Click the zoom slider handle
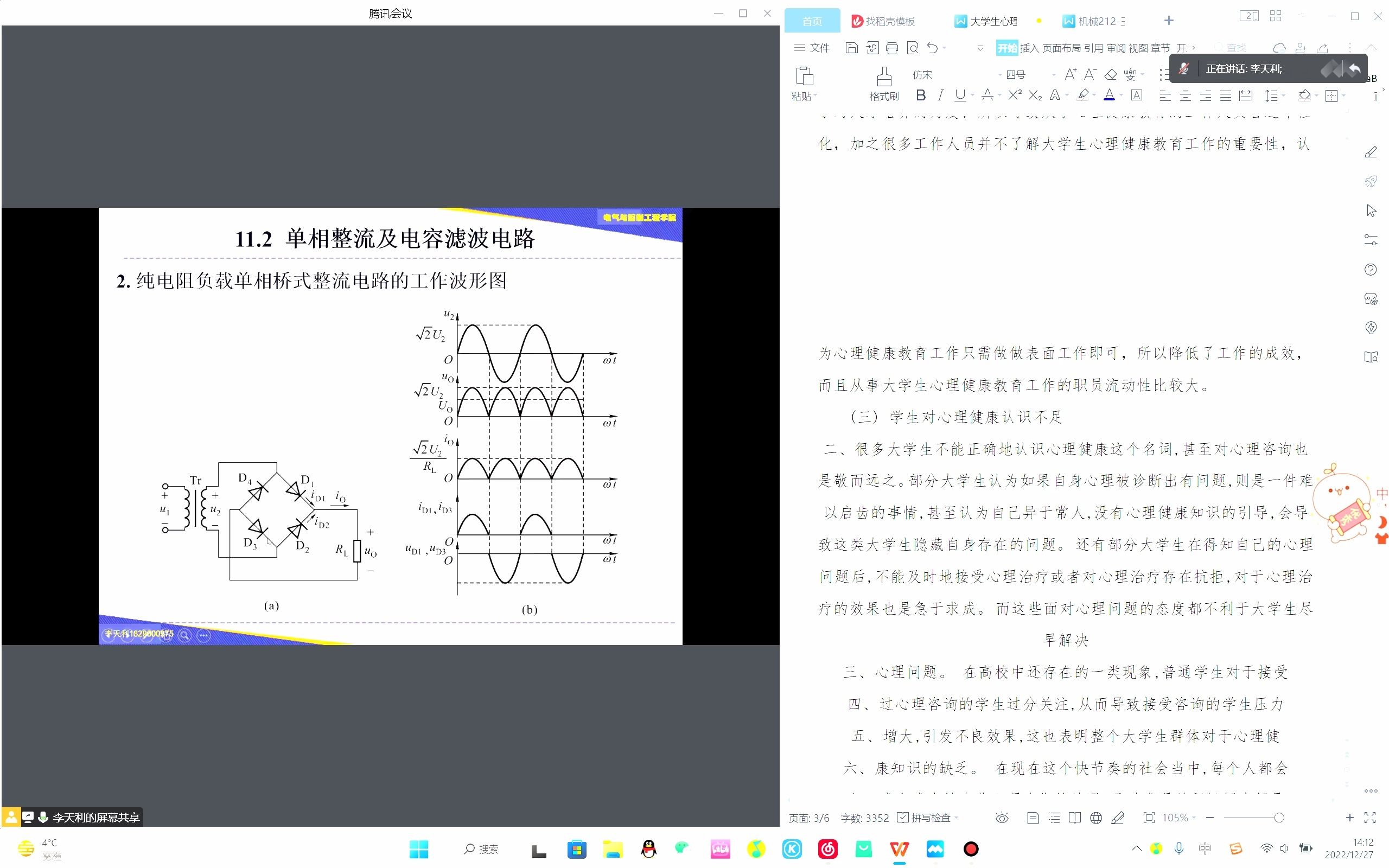 coord(1279,818)
